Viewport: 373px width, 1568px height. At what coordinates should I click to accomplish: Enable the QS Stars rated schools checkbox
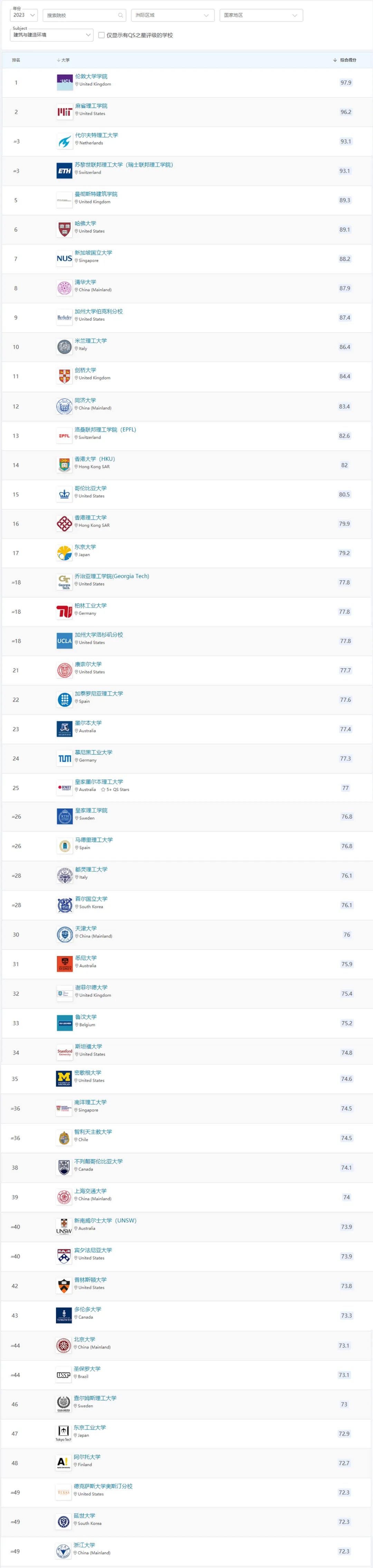[x=101, y=35]
